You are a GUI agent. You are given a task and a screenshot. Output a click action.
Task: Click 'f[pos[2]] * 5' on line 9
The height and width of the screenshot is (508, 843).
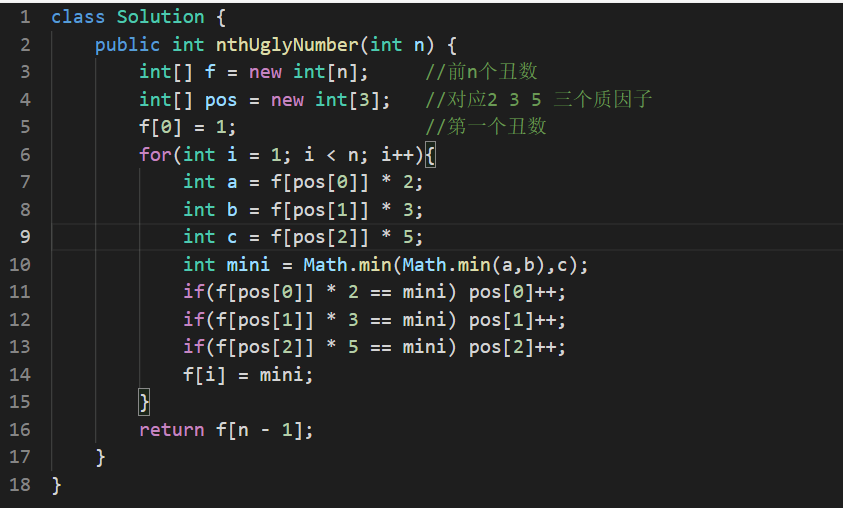342,237
